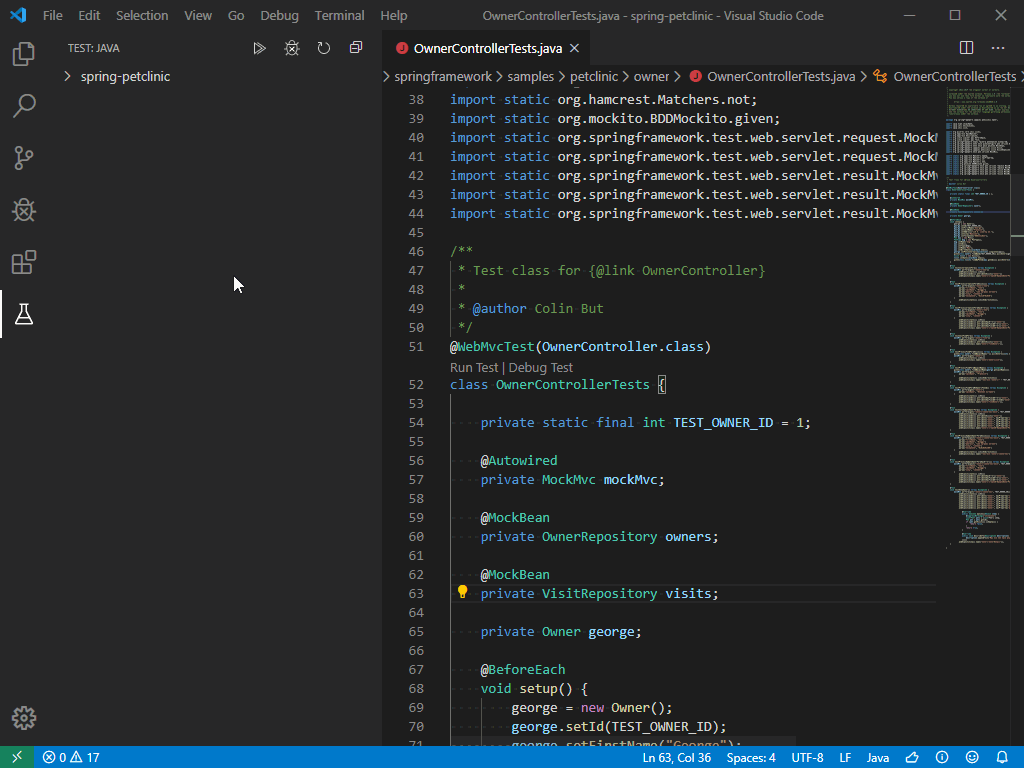The width and height of the screenshot is (1024, 768).
Task: Click TEST_OWNER_ID on line 54
Action: click(723, 423)
